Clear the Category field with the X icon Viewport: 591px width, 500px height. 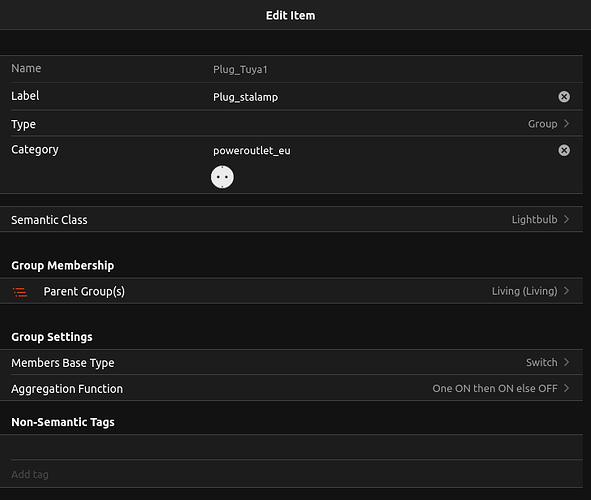pyautogui.click(x=564, y=150)
